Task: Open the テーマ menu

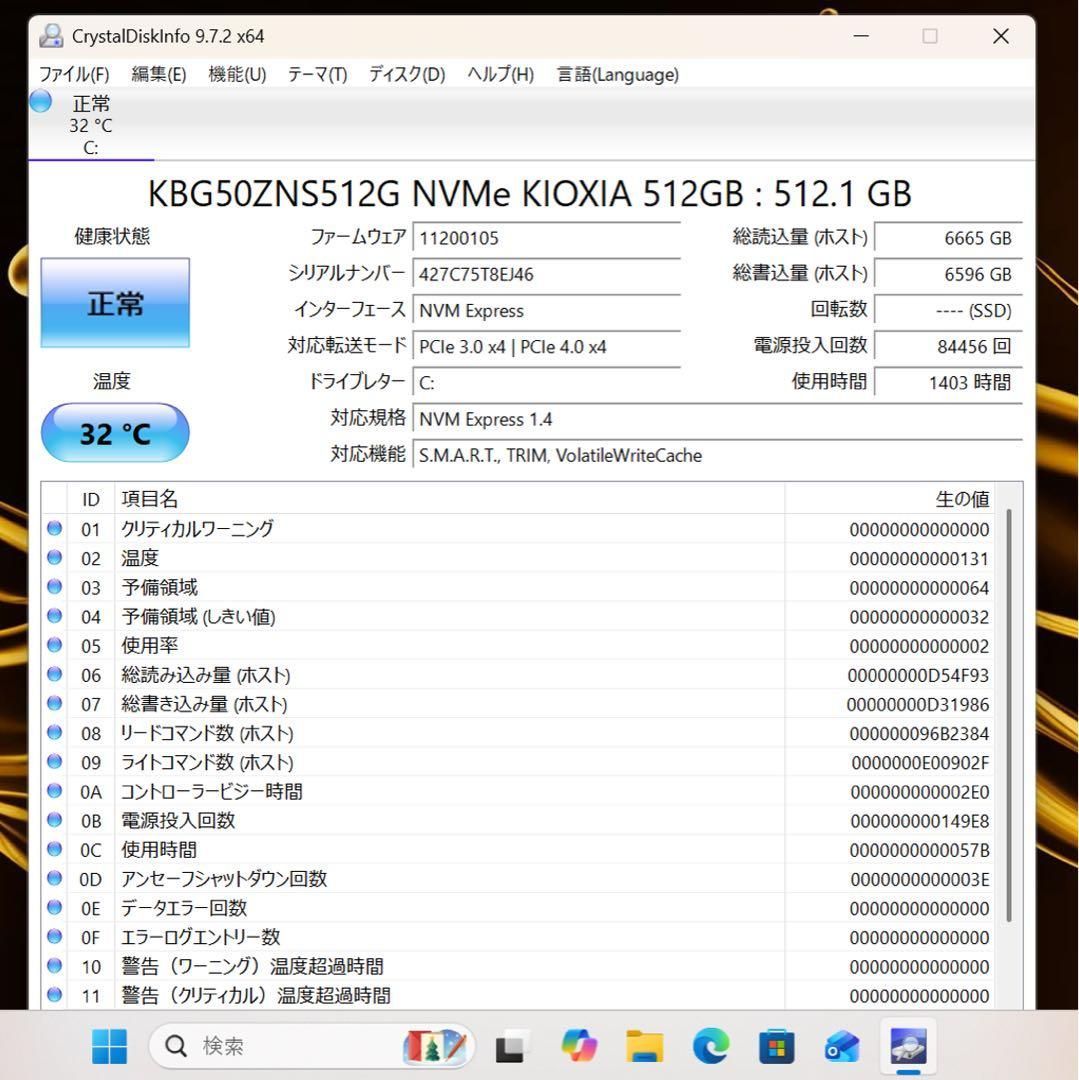Action: tap(316, 74)
